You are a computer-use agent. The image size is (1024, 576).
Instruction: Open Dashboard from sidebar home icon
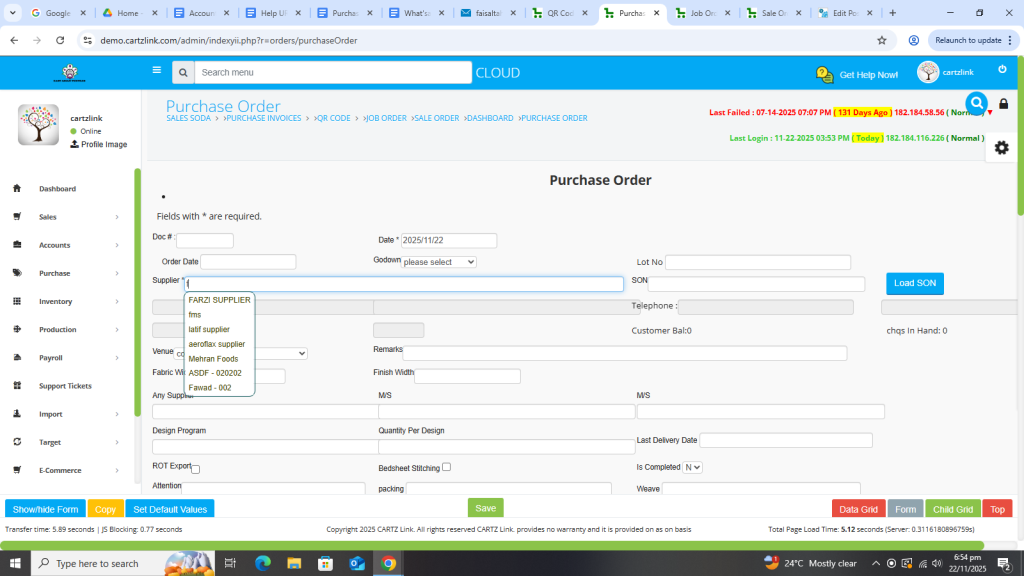17,189
